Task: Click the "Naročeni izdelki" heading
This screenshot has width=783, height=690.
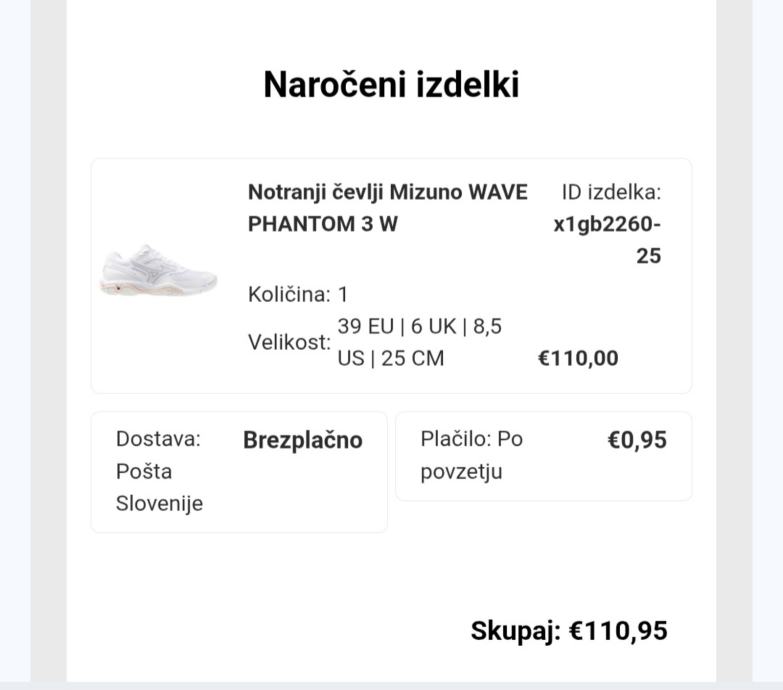Action: click(x=391, y=85)
